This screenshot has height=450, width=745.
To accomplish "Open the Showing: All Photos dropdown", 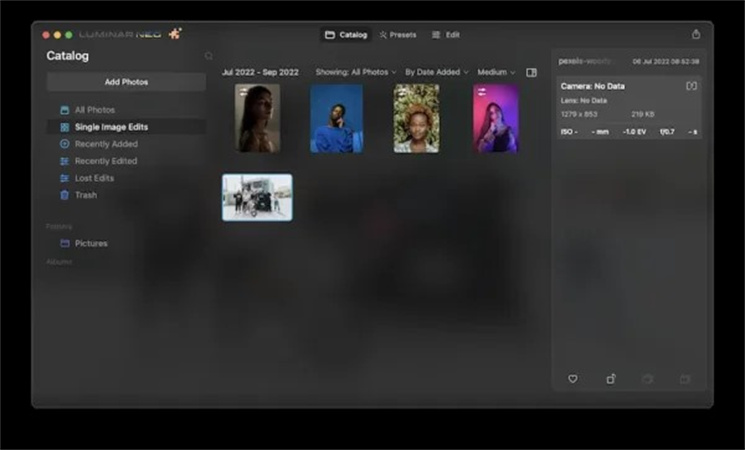I will coord(356,72).
